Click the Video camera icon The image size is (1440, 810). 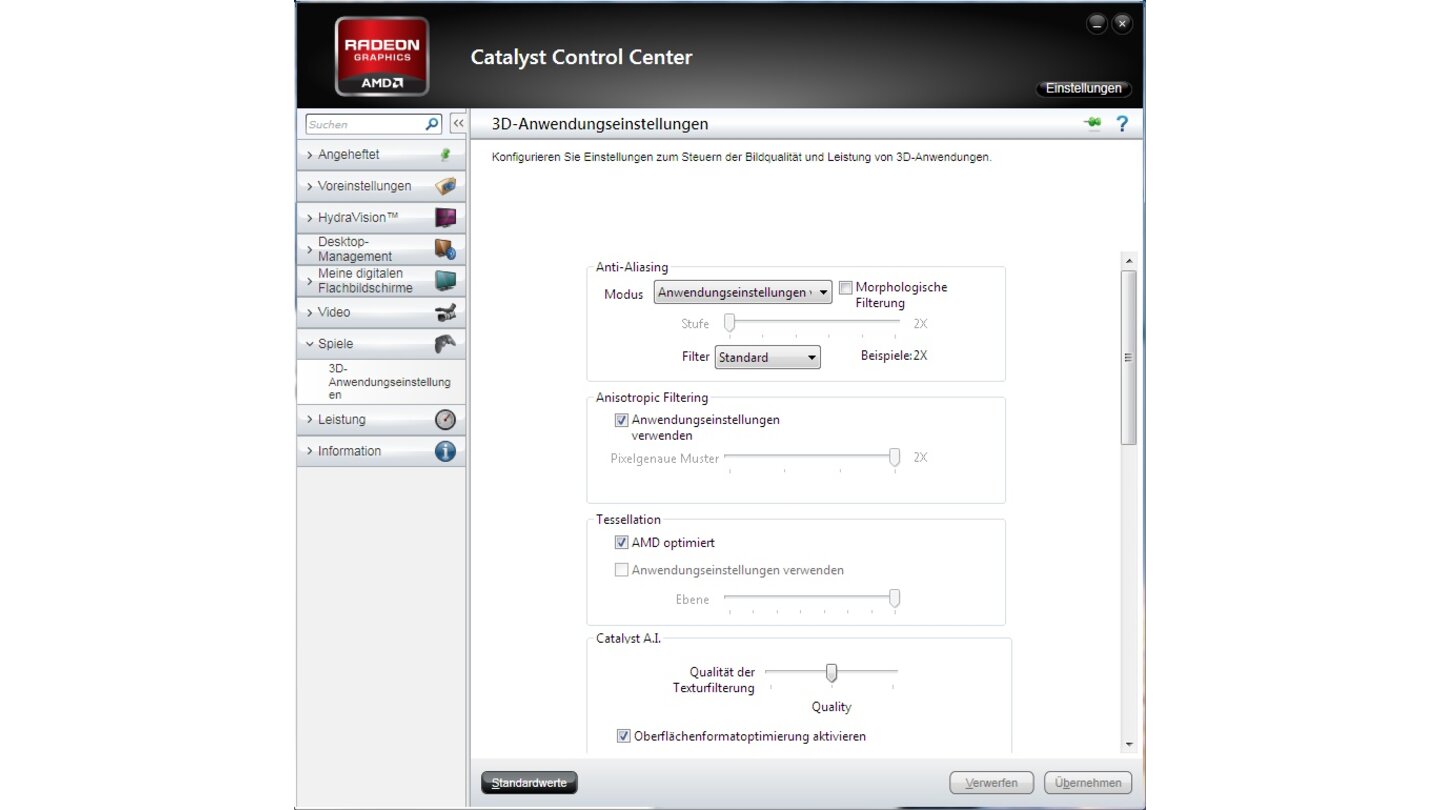tap(445, 312)
